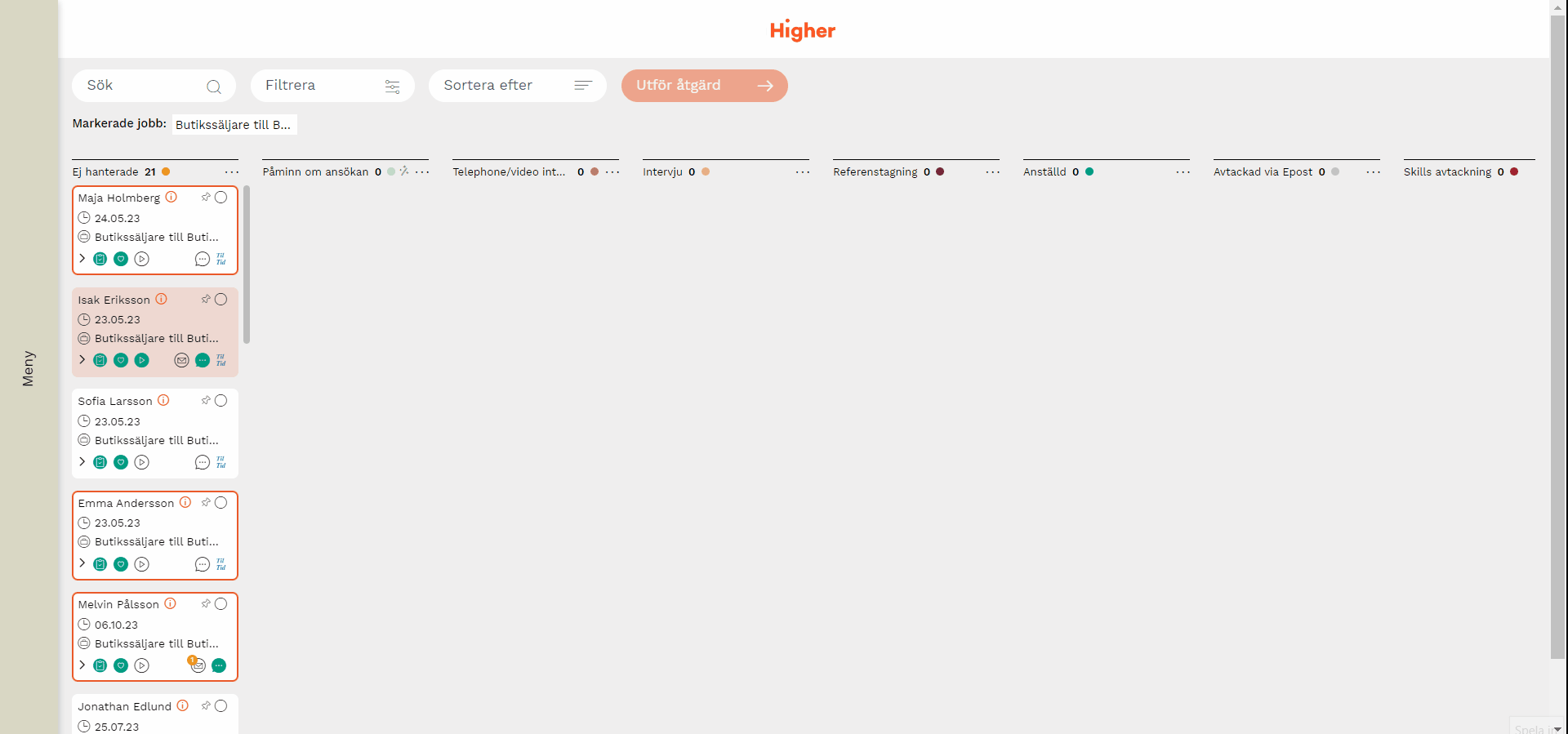Click into the Sök search field
The width and height of the screenshot is (1568, 734).
(x=143, y=86)
